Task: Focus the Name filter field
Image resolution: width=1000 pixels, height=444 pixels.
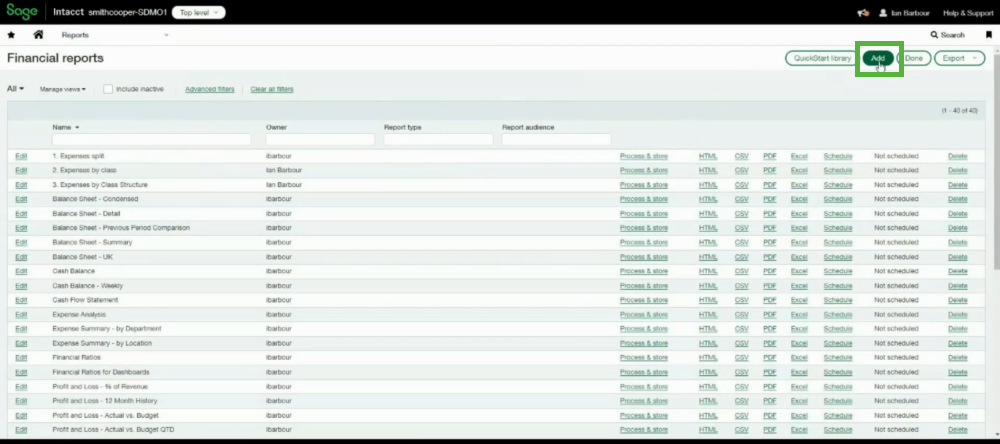Action: [152, 139]
